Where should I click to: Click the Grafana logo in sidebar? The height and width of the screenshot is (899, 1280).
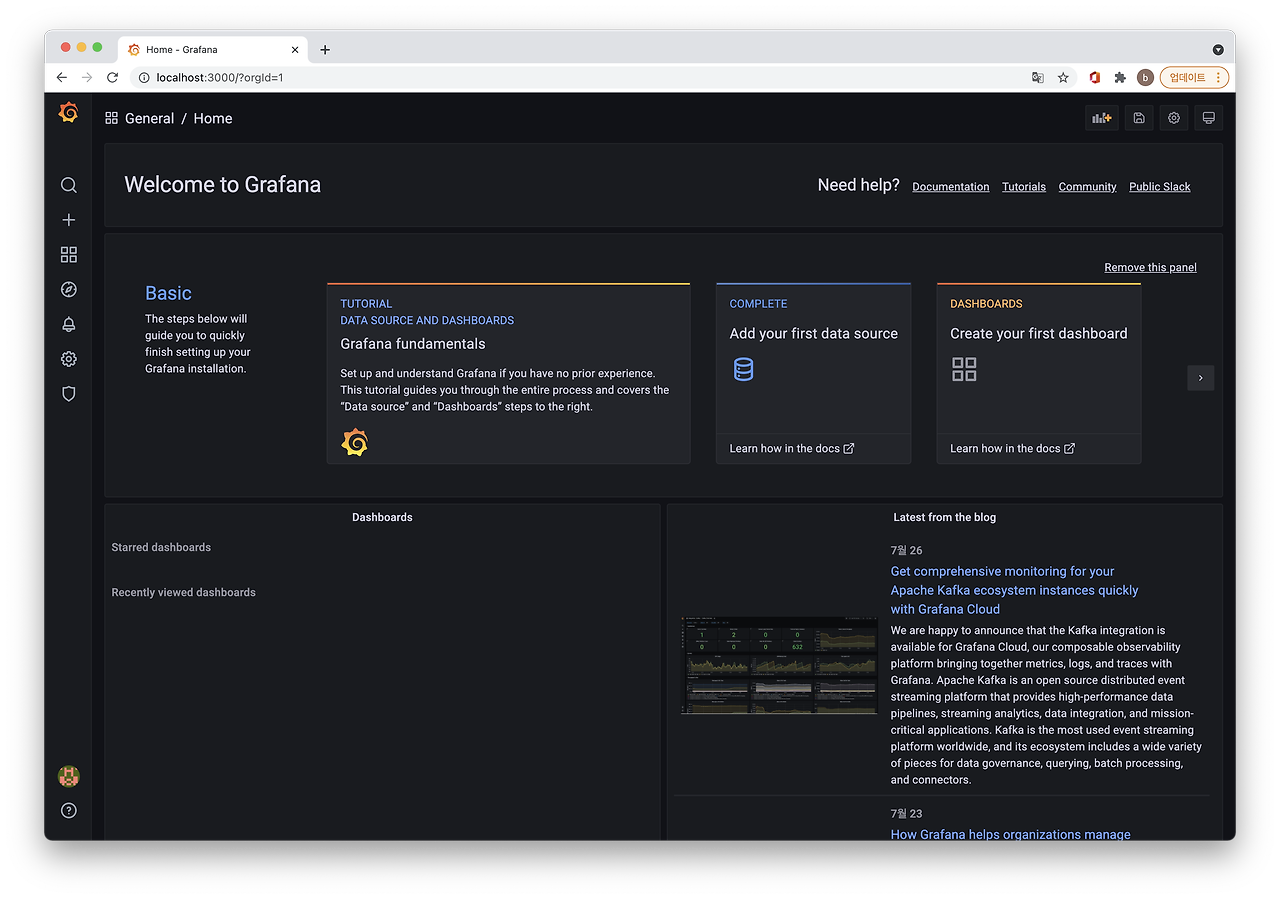[68, 113]
